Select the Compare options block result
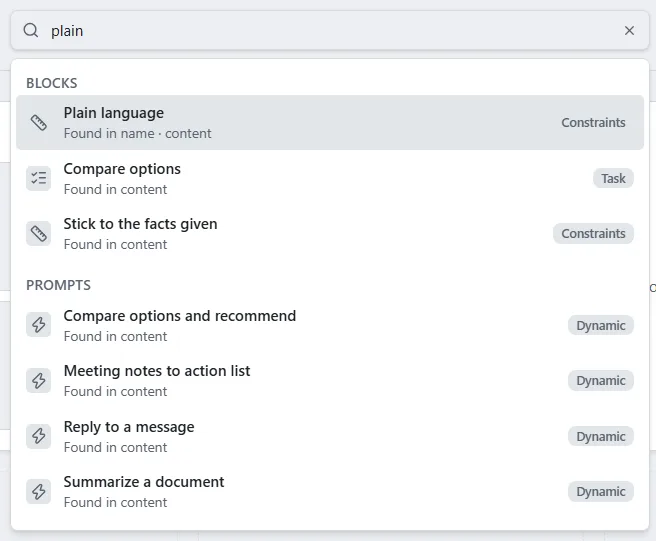The image size is (656, 541). [x=330, y=178]
